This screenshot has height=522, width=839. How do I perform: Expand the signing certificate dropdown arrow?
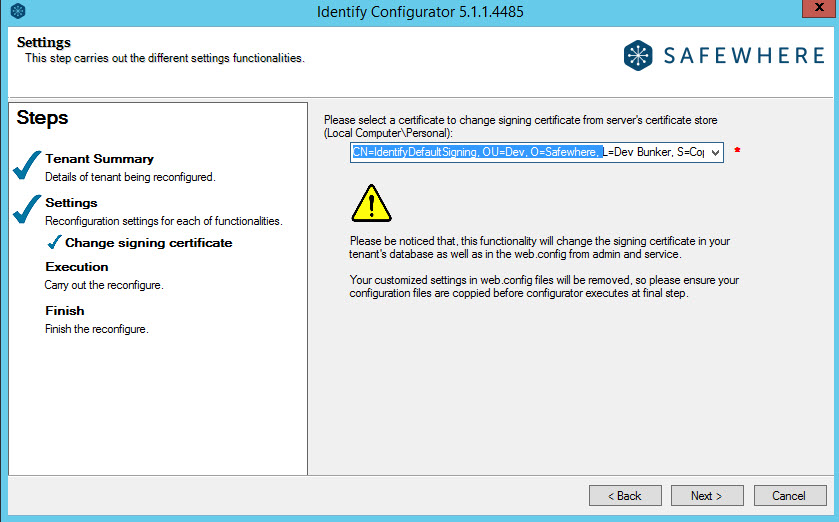tap(714, 153)
